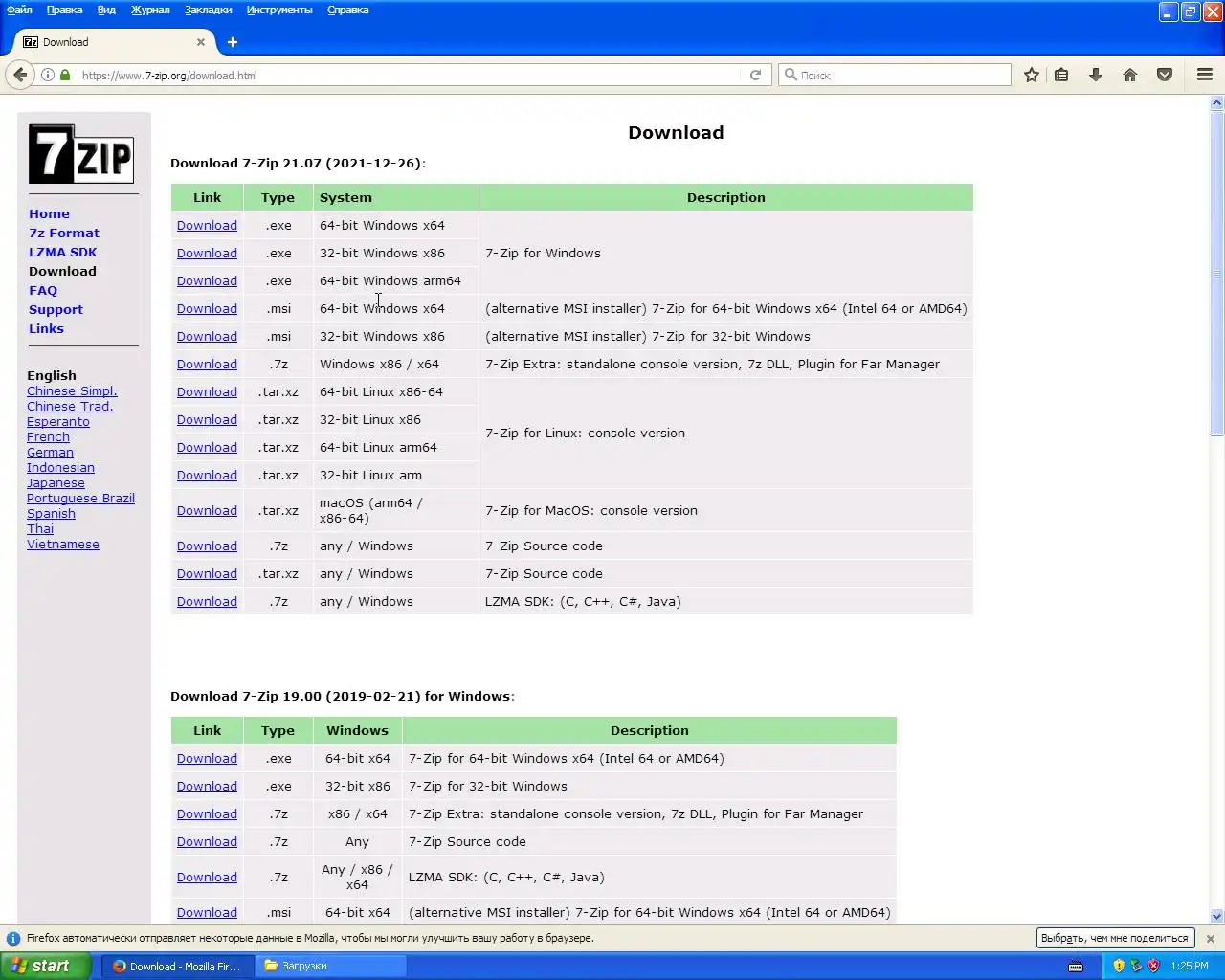Download 19.00 .exe for 32-bit x86
This screenshot has height=980, width=1225.
click(207, 787)
